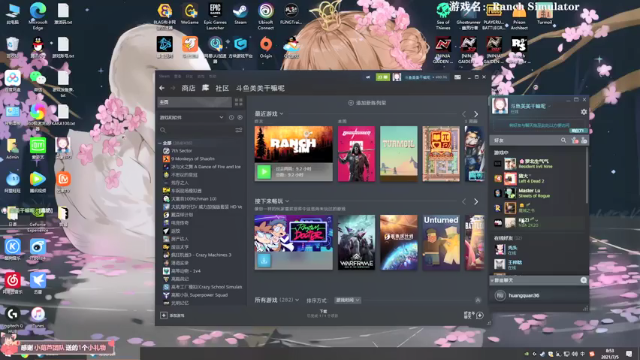640x360 pixels.
Task: Open Microsoft Edge desktop icon
Action: [x=38, y=16]
